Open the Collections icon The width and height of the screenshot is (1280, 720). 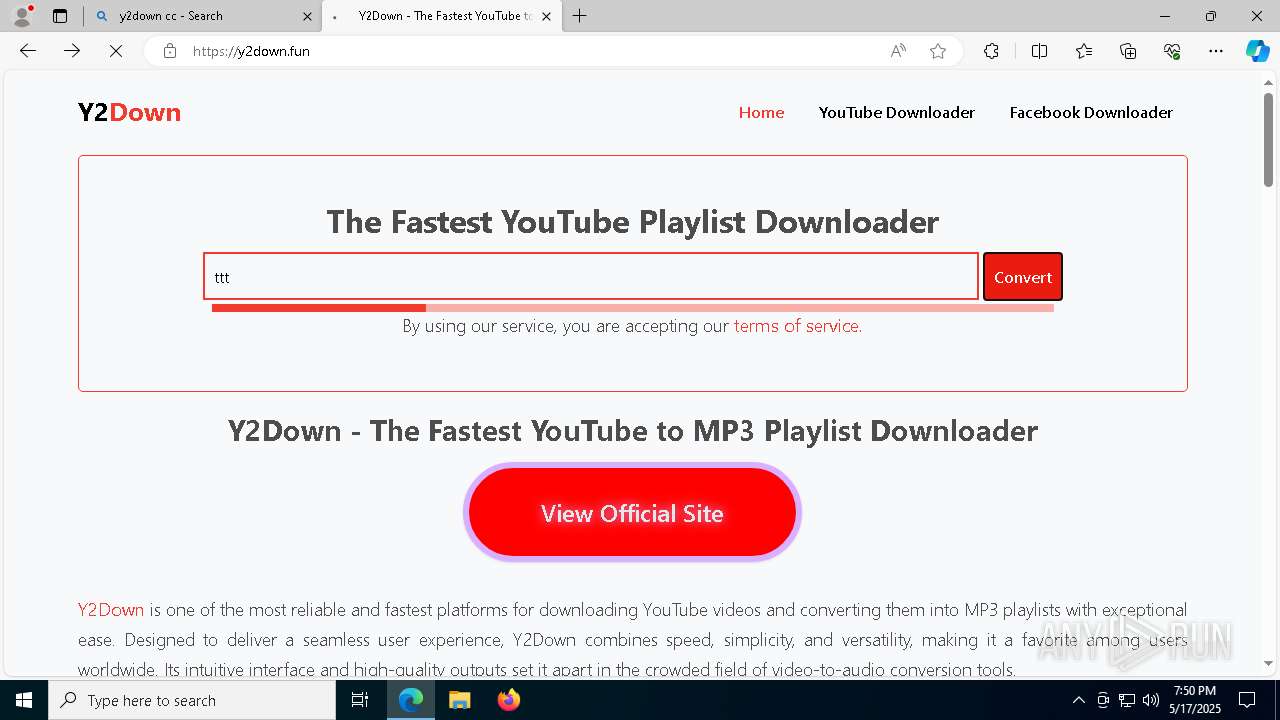coord(1128,51)
